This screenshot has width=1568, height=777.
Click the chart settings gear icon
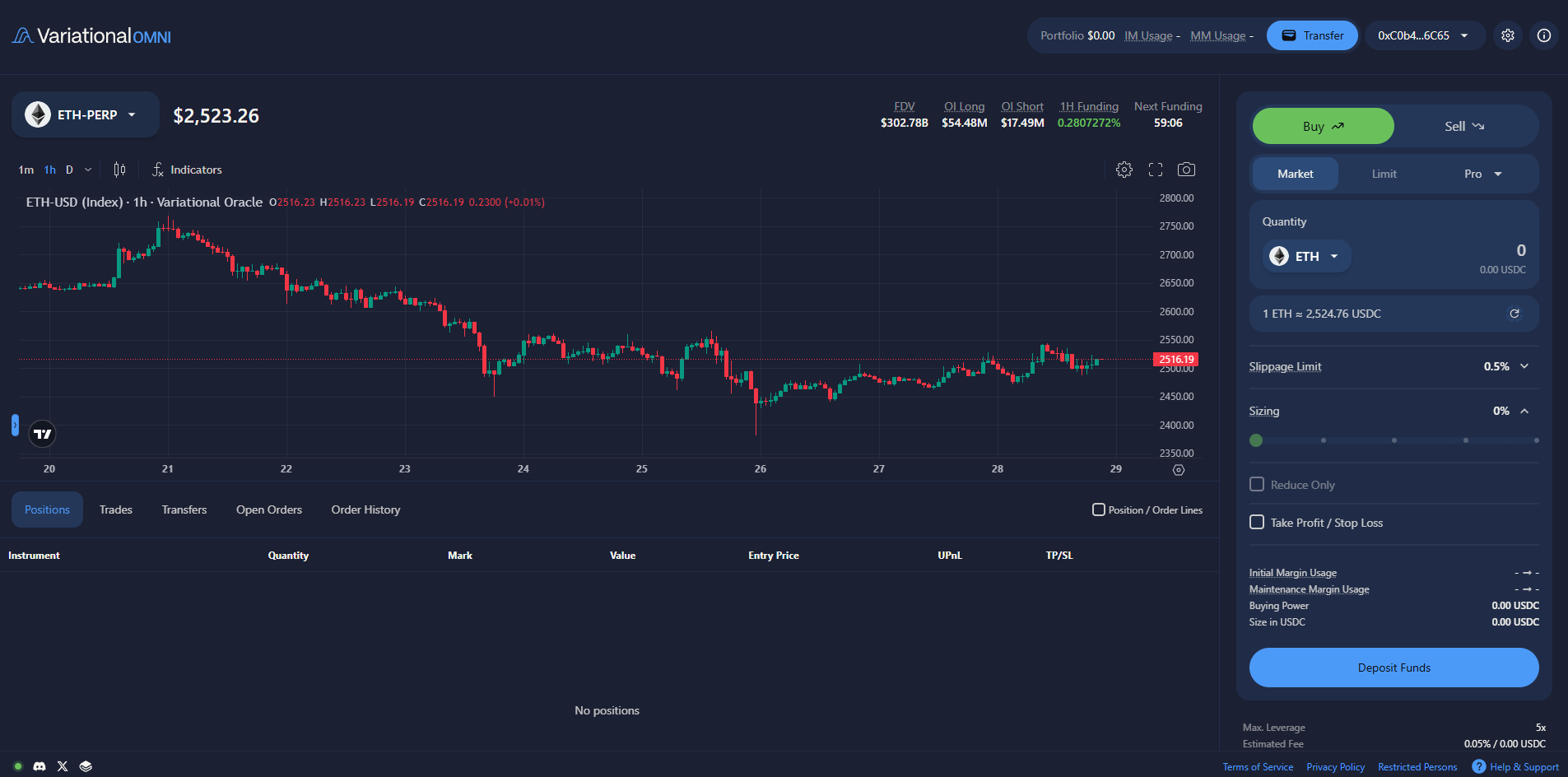(x=1124, y=170)
